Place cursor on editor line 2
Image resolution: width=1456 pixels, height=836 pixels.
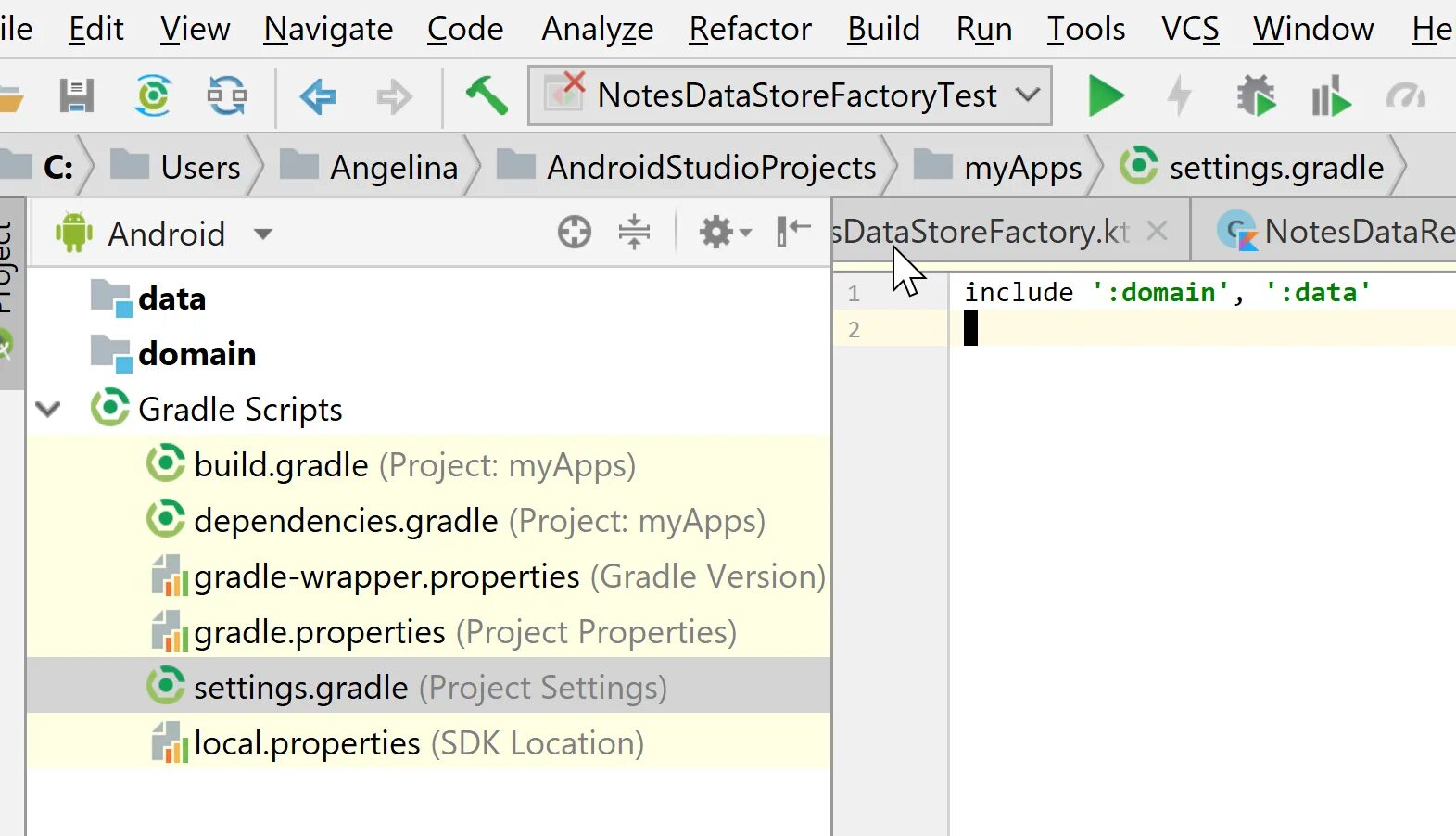click(1202, 329)
